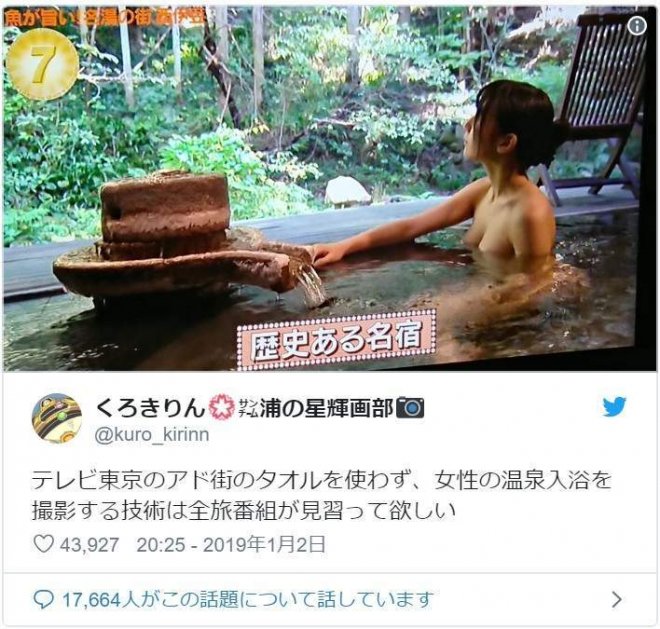
Task: Open the hot spring TV screenshot image
Action: pyautogui.click(x=330, y=189)
